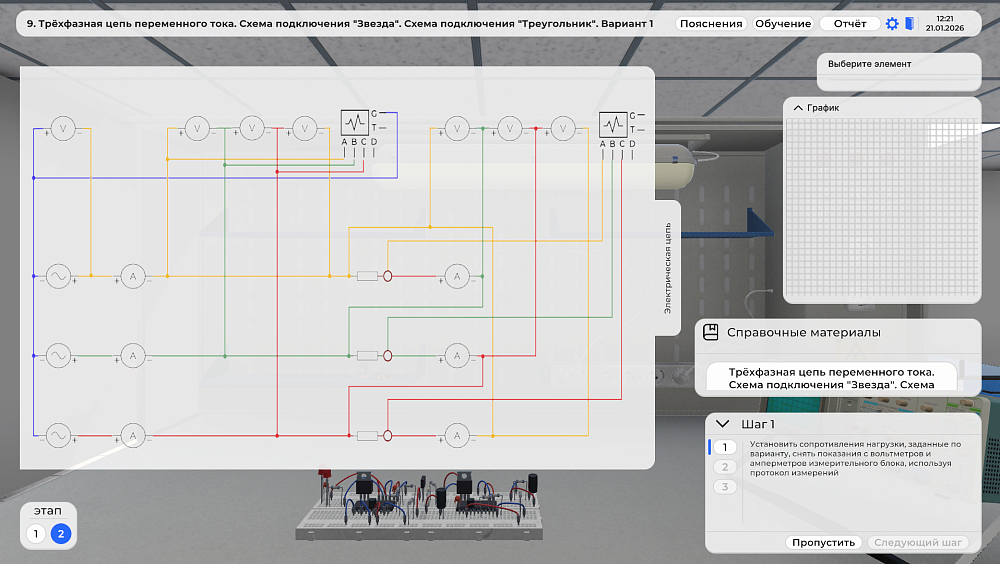Select step 2 in the step list
Viewport: 1000px width, 564px height.
click(725, 467)
